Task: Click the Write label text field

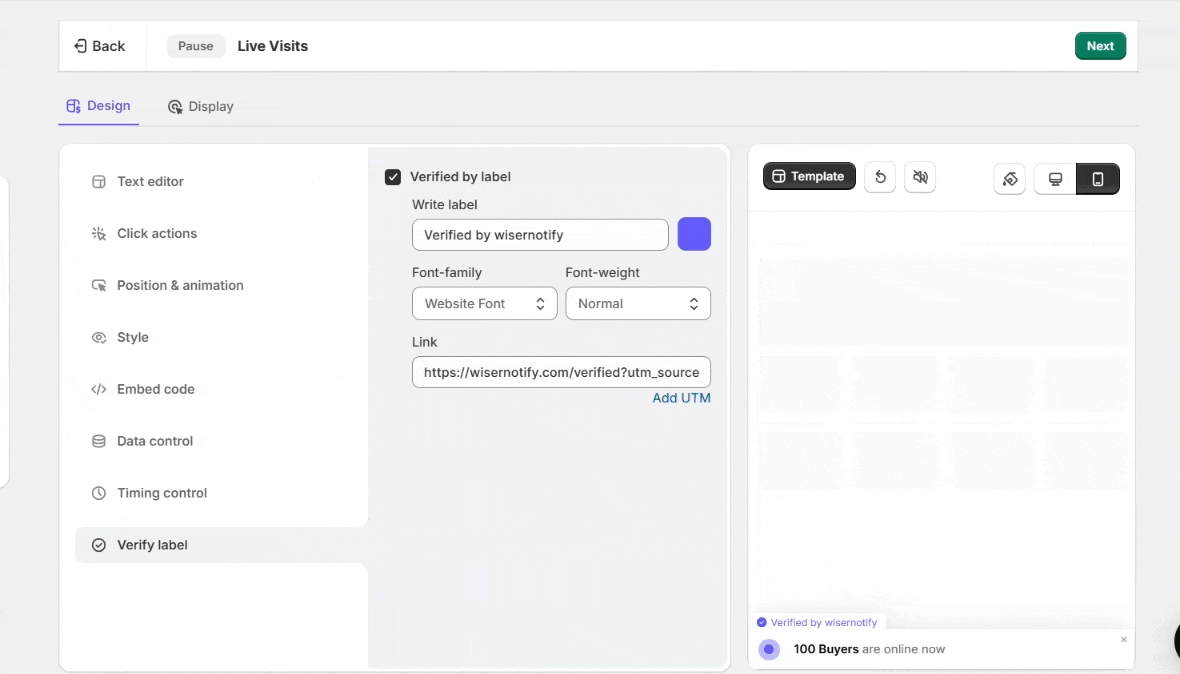Action: [540, 235]
